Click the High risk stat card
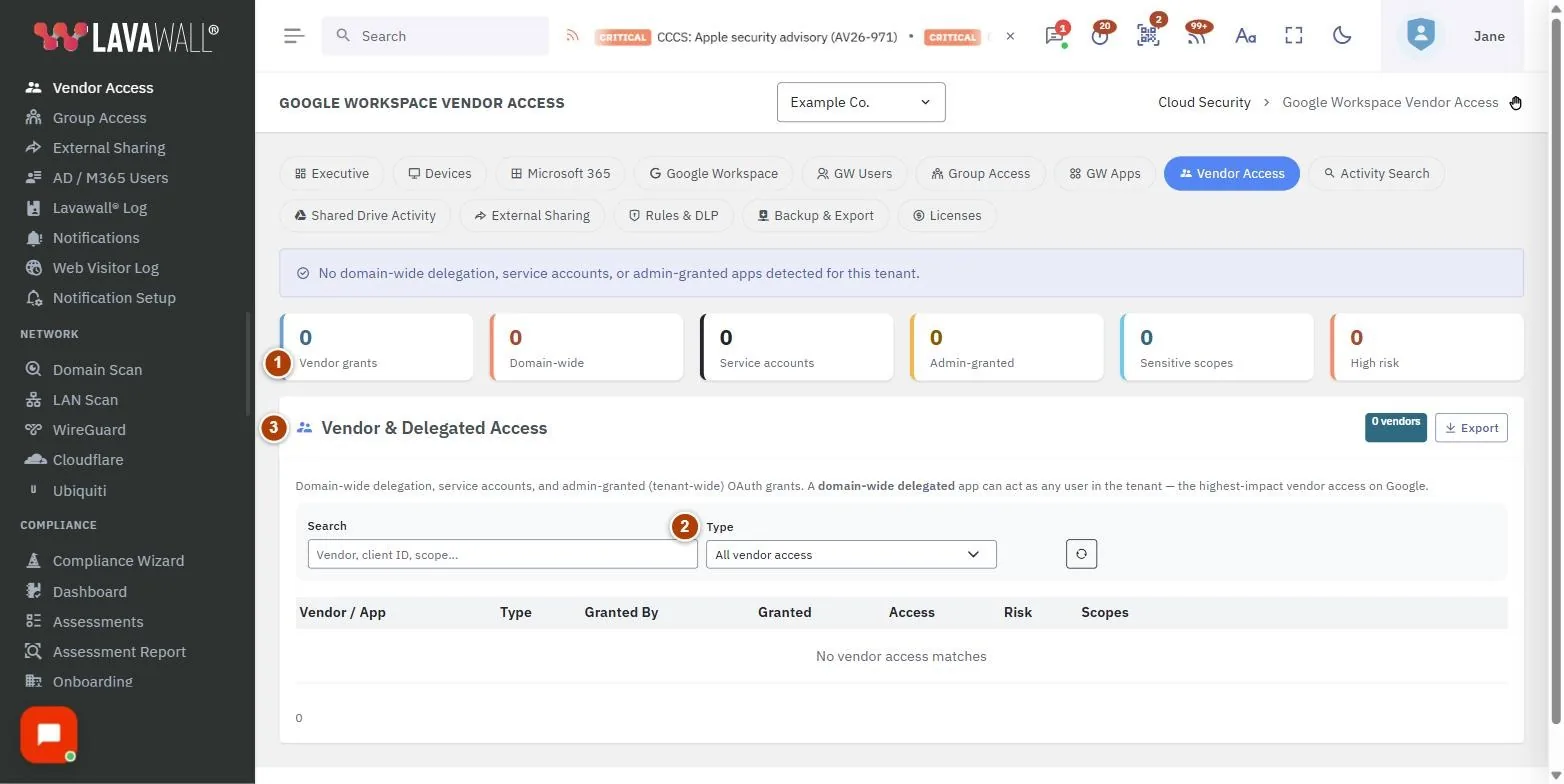 (1427, 347)
